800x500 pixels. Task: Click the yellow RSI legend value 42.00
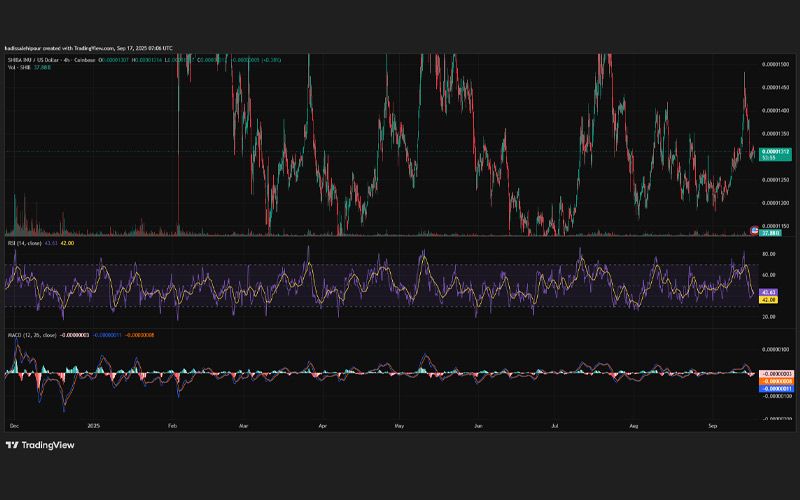pos(67,243)
